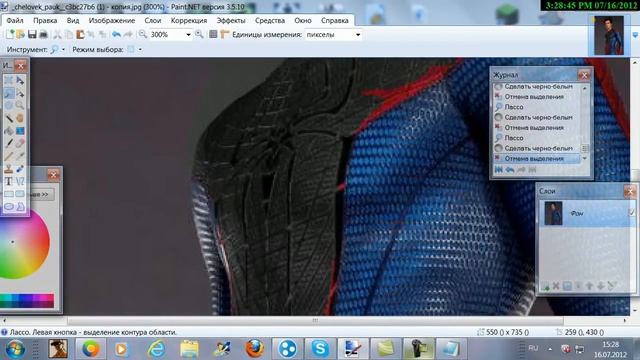Click the Undo arrow in toolbar
The height and width of the screenshot is (360, 640).
116,35
